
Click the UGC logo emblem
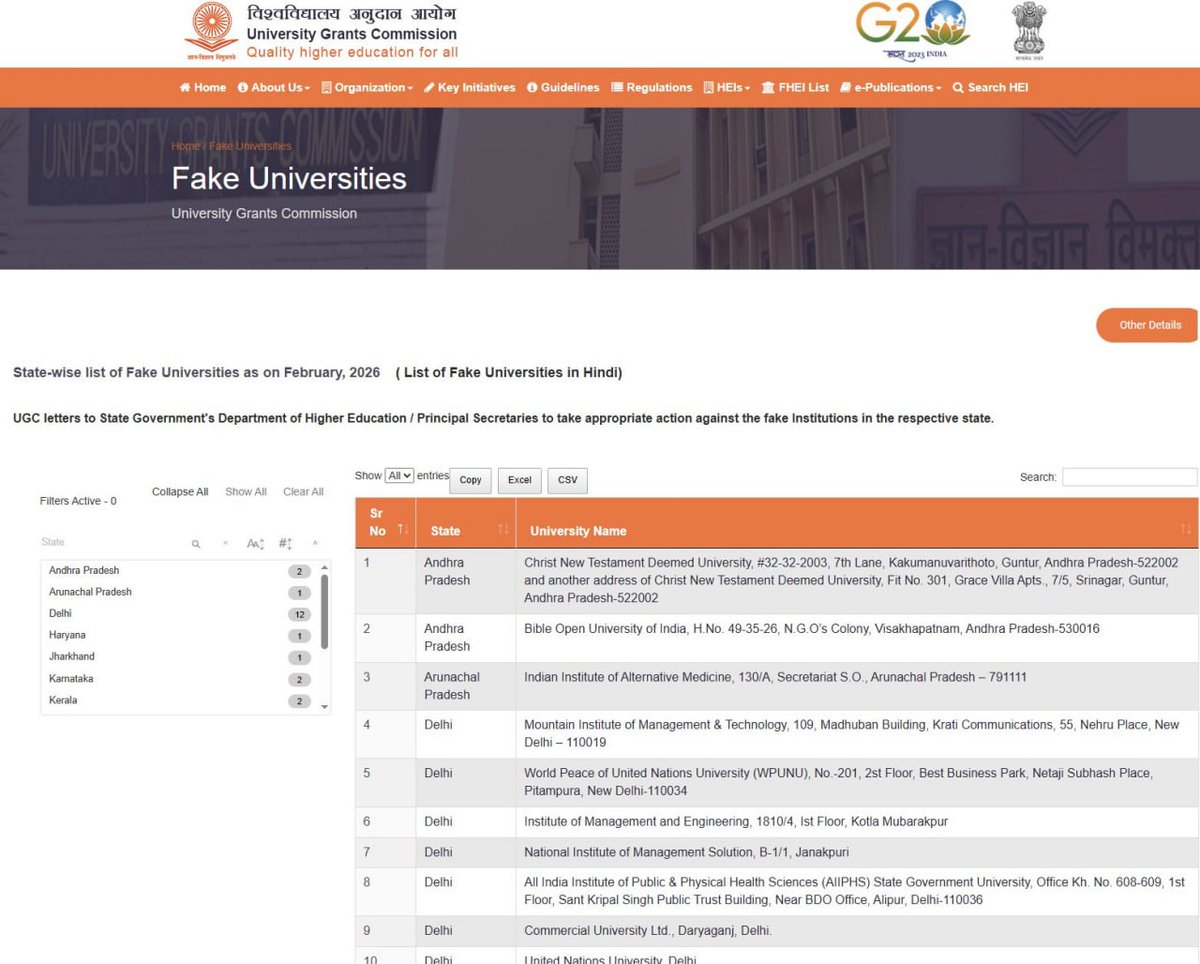[211, 31]
